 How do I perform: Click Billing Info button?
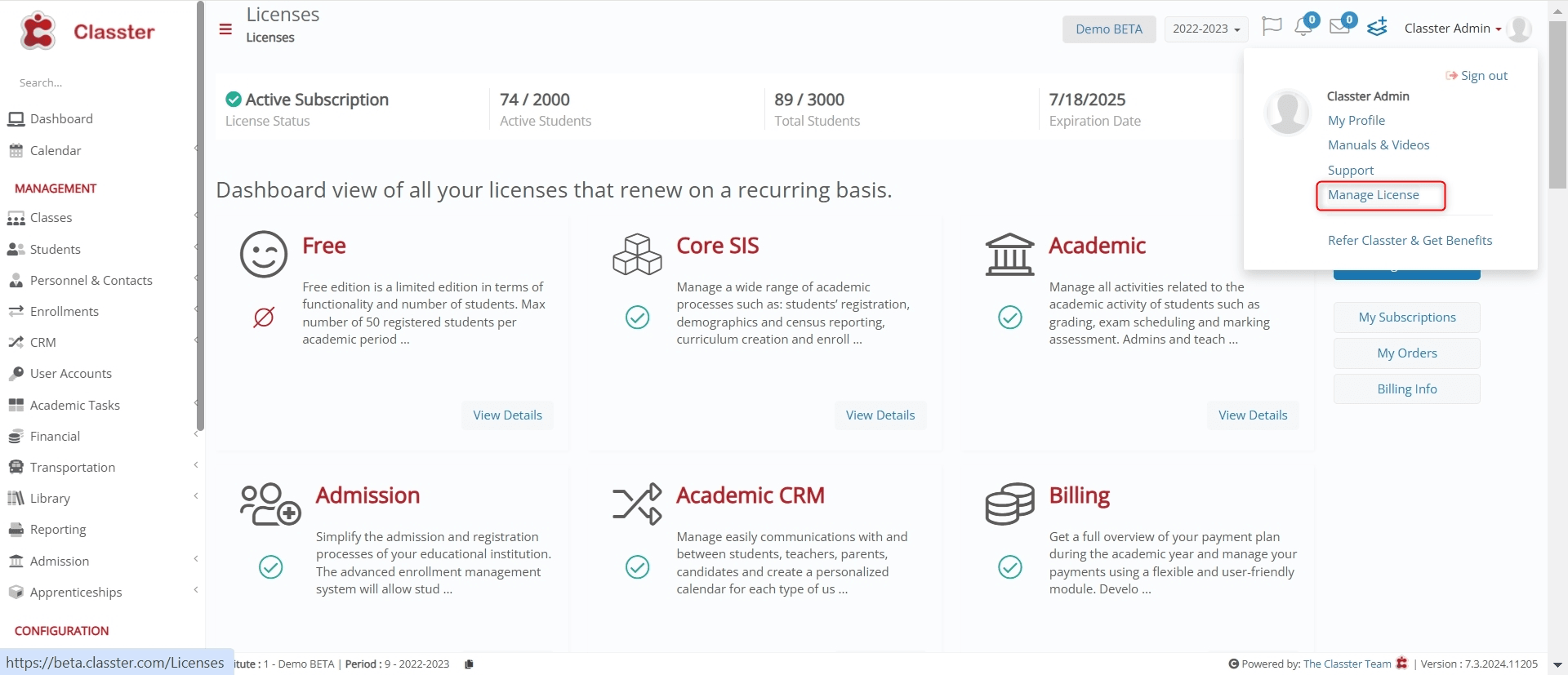pos(1407,389)
